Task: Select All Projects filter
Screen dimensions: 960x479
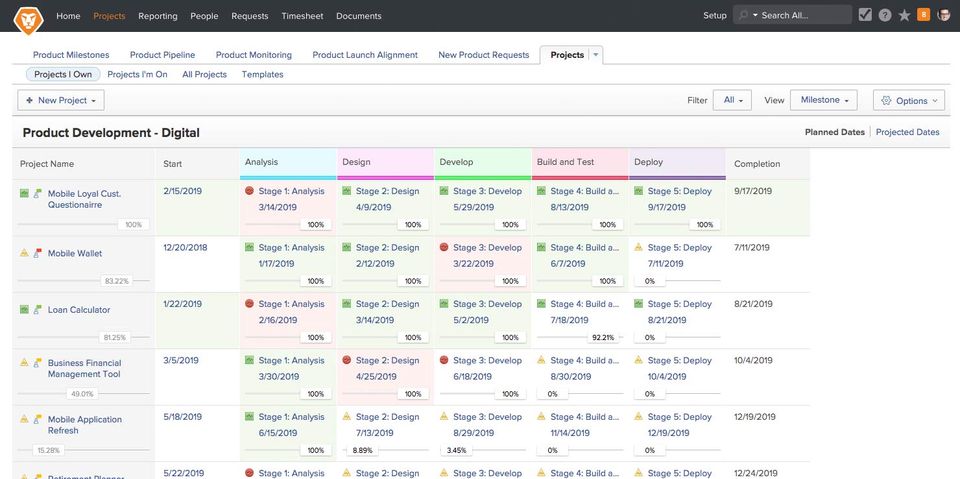Action: tap(204, 74)
